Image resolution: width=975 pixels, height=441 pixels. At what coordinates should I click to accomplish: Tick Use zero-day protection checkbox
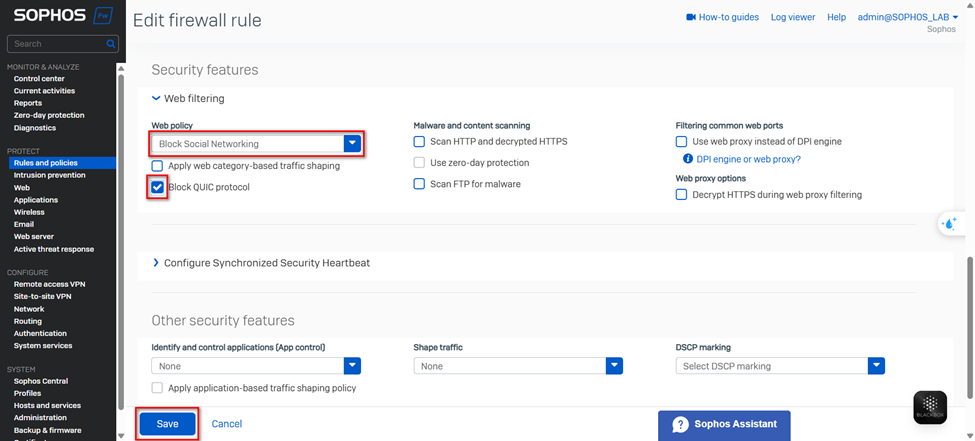[x=420, y=163]
